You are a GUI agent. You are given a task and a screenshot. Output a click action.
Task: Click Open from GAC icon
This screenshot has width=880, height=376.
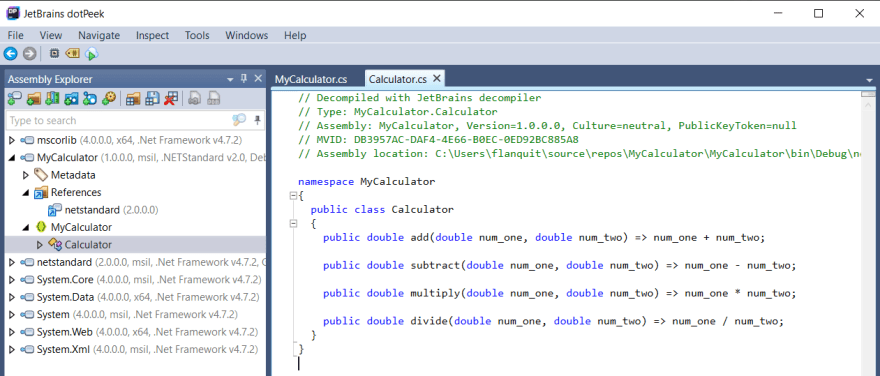point(52,99)
